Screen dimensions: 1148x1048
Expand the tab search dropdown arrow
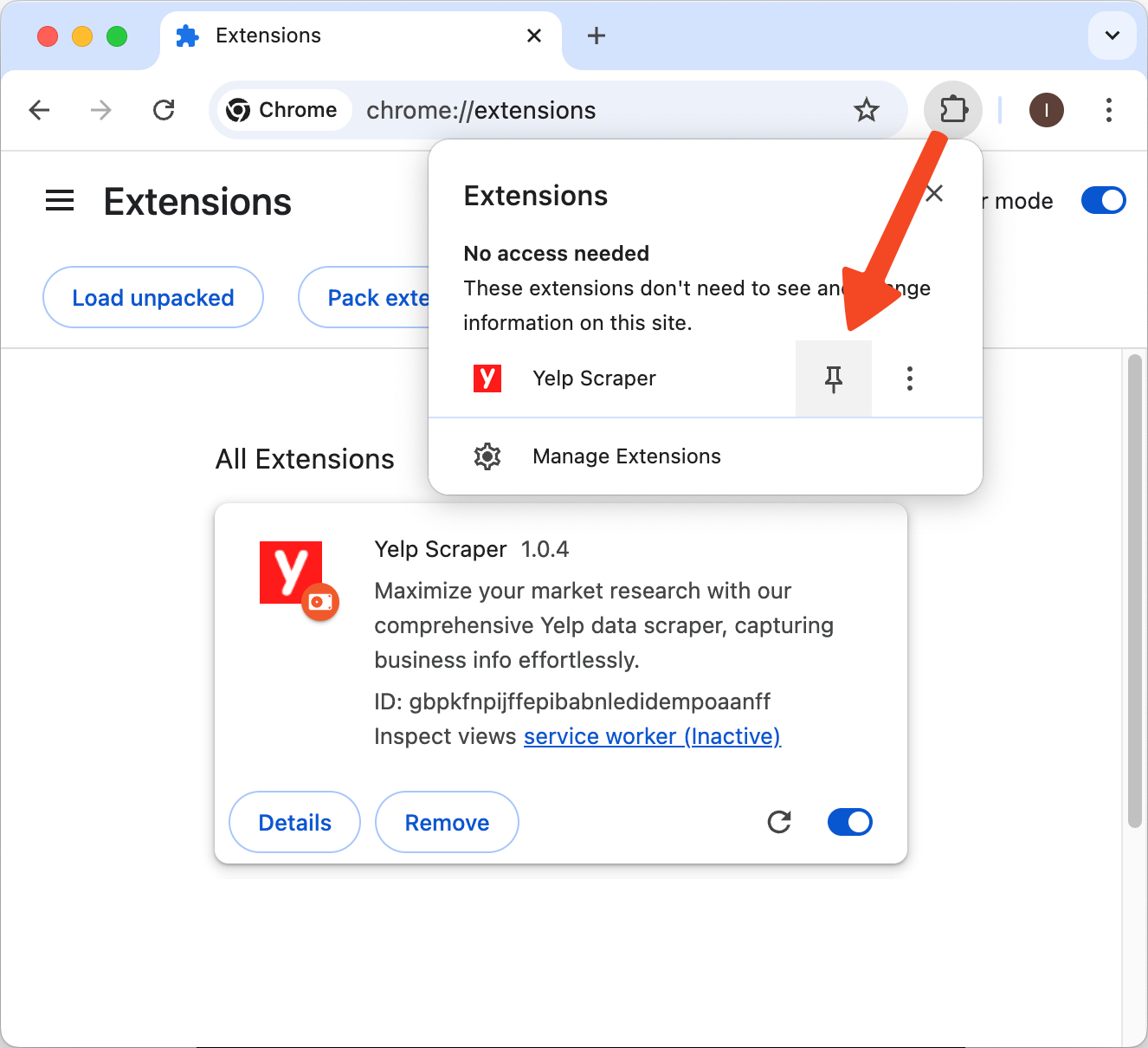point(1112,36)
